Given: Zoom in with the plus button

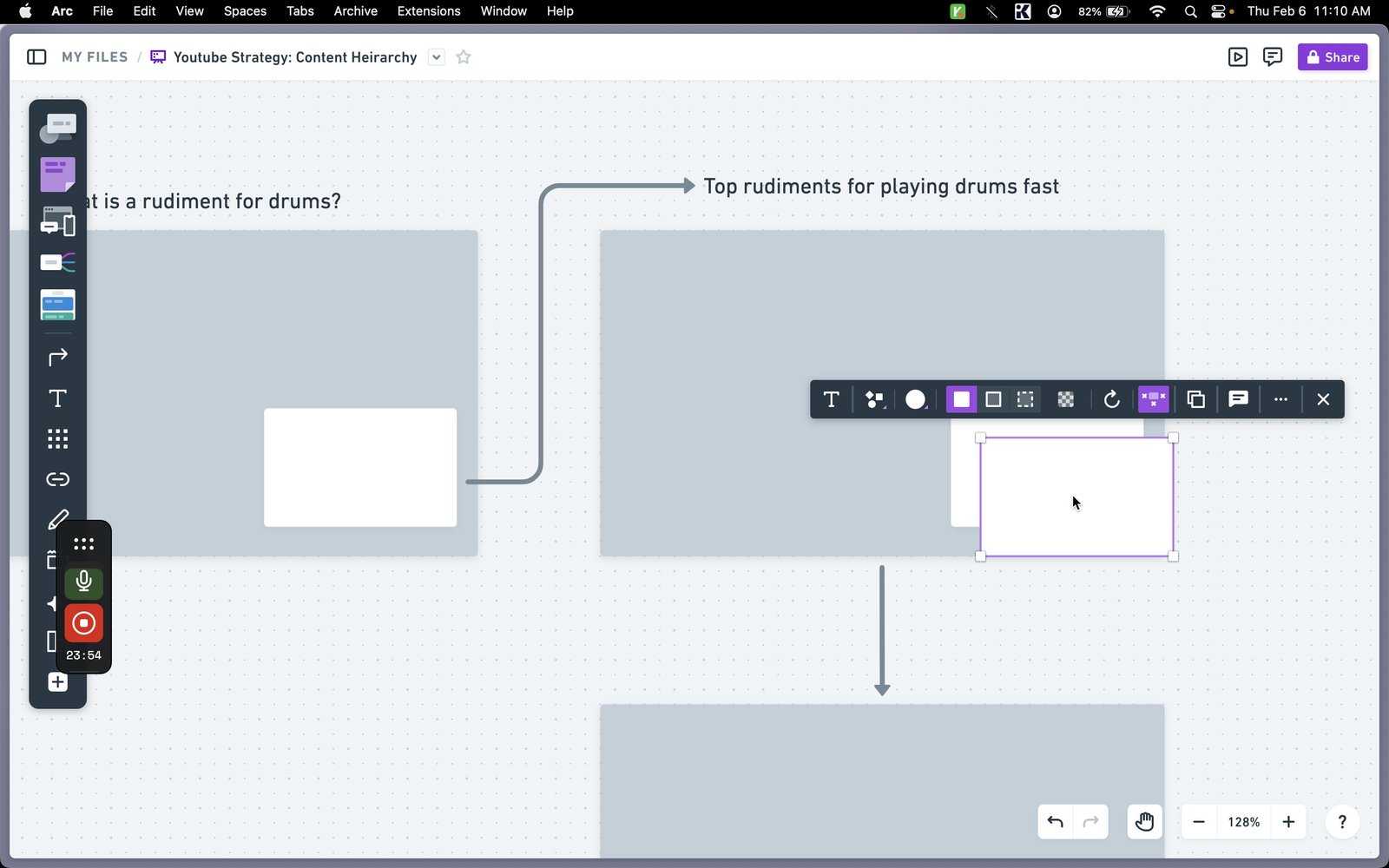Looking at the screenshot, I should point(1289,822).
